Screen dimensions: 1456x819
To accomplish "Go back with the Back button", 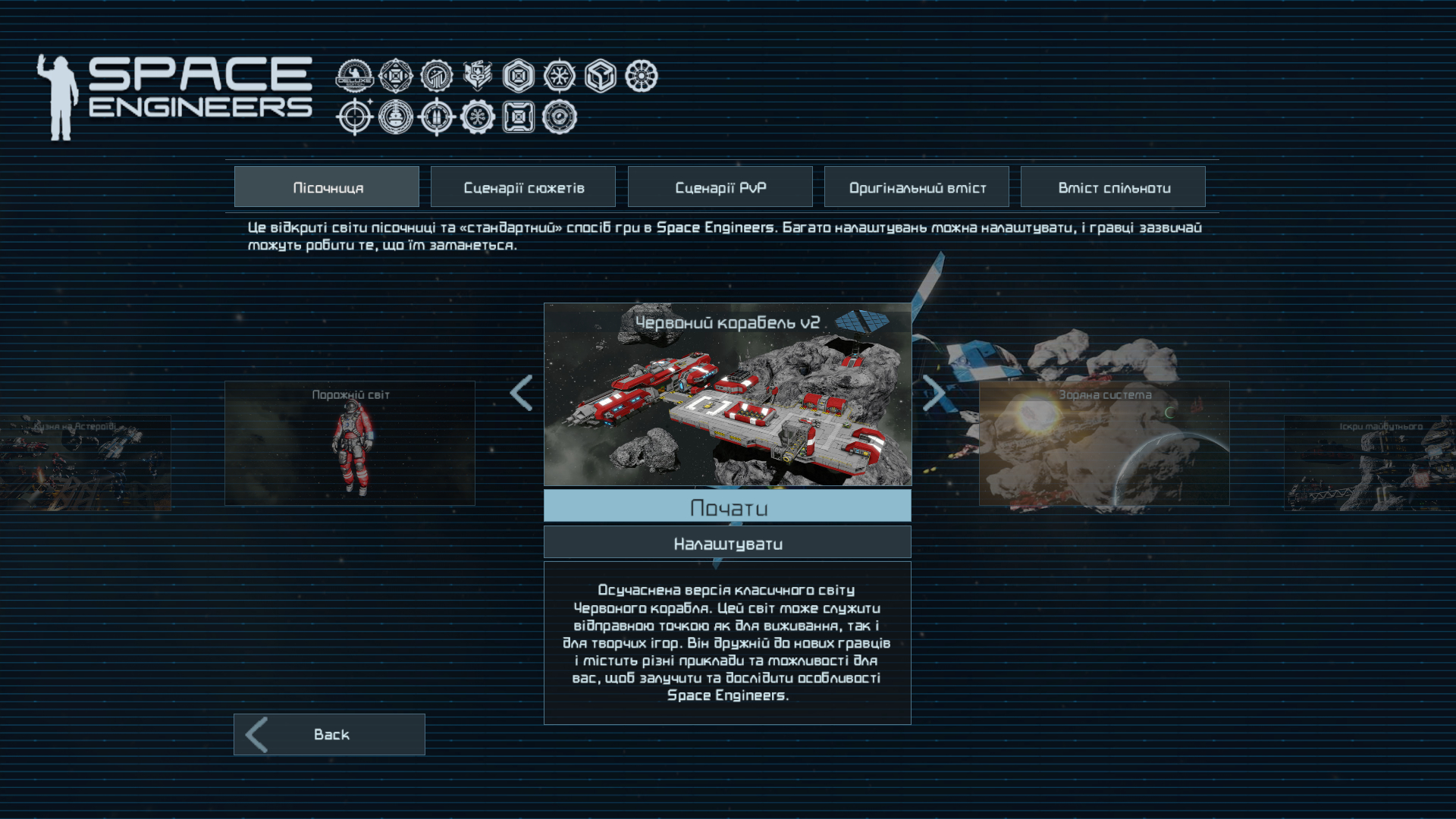I will [x=329, y=734].
